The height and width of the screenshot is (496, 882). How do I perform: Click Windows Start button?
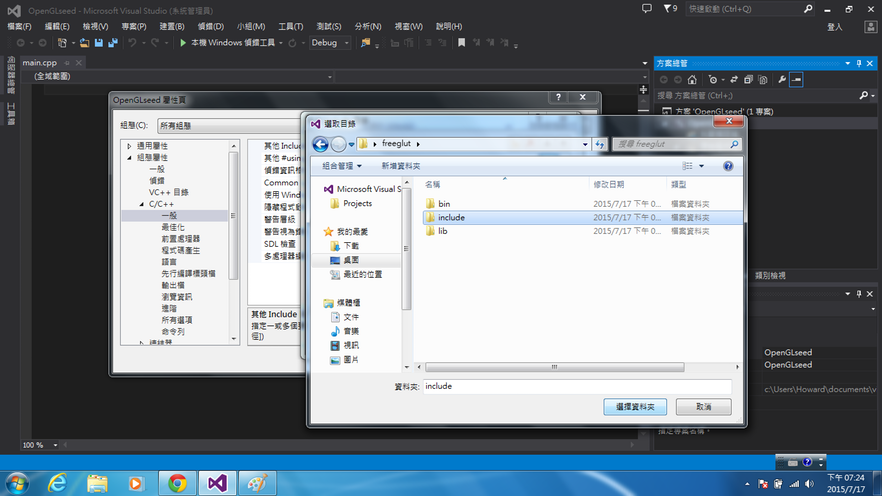[x=17, y=483]
